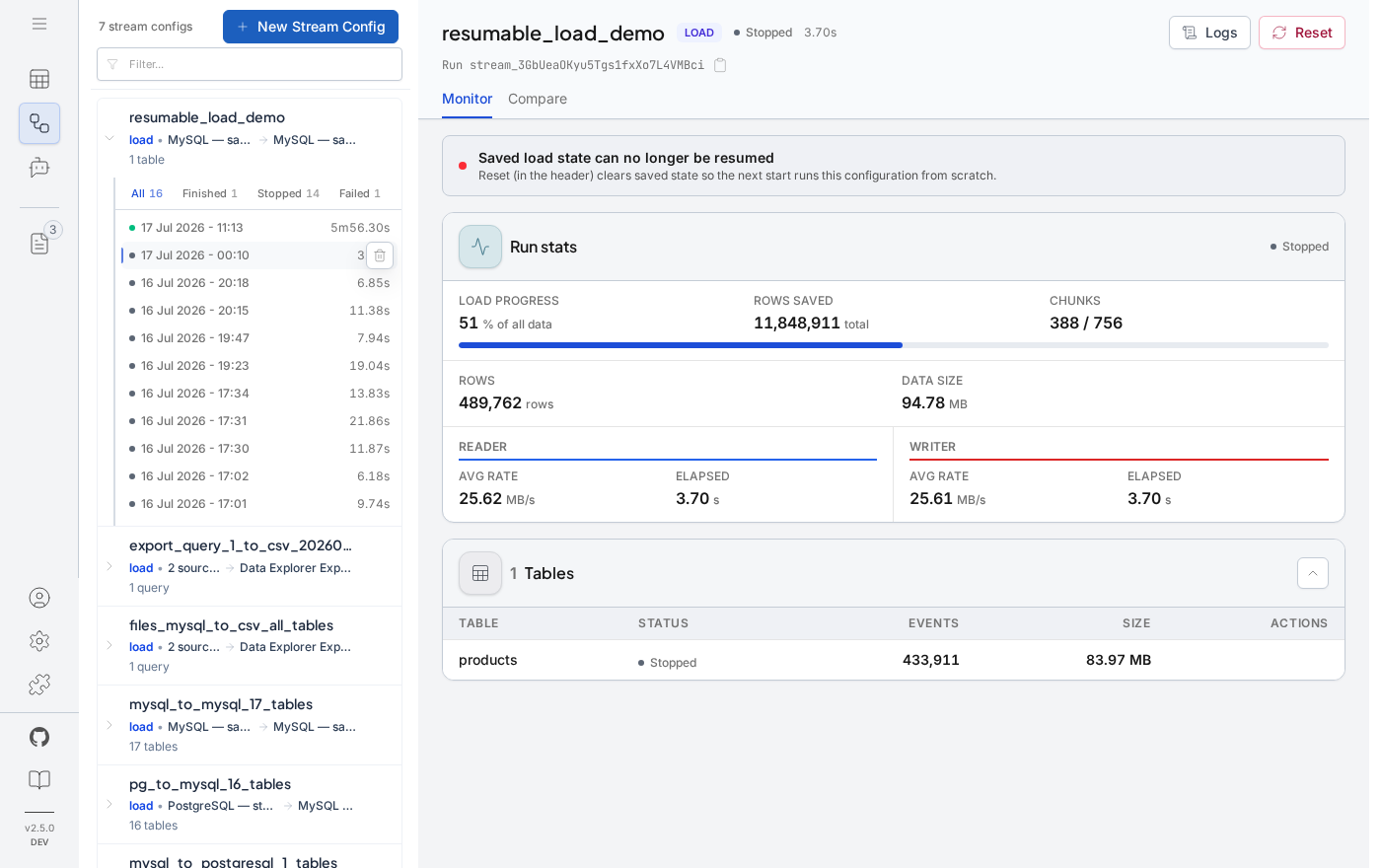Viewport: 1381px width, 868px height.
Task: Filter runs by Failed
Action: (360, 193)
